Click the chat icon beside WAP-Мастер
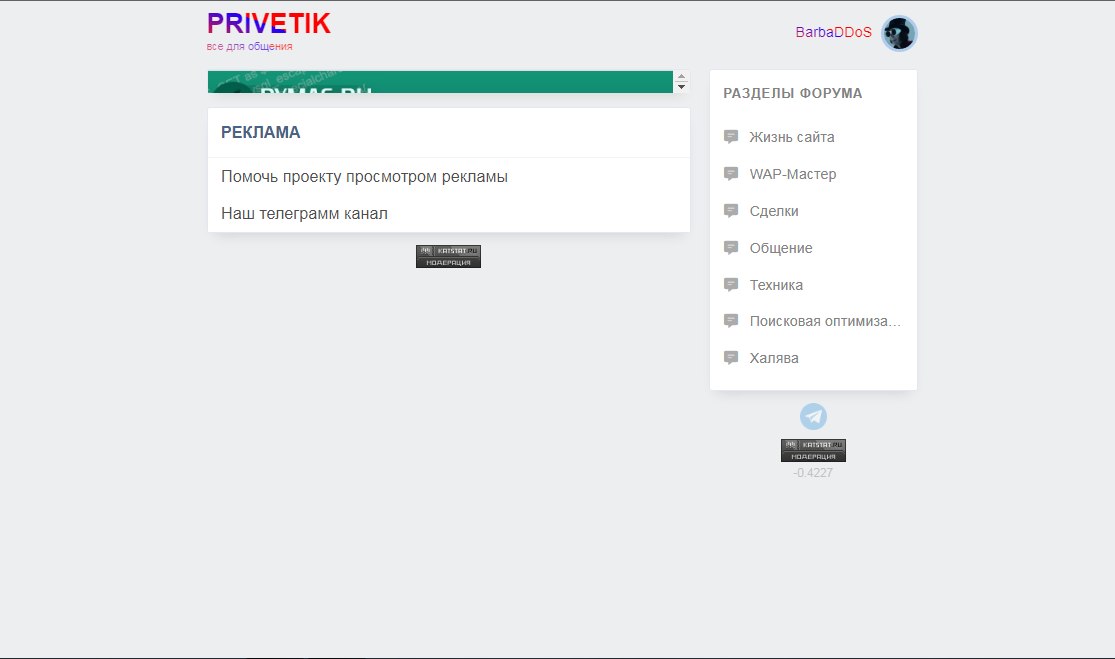The width and height of the screenshot is (1115, 659). pos(731,174)
